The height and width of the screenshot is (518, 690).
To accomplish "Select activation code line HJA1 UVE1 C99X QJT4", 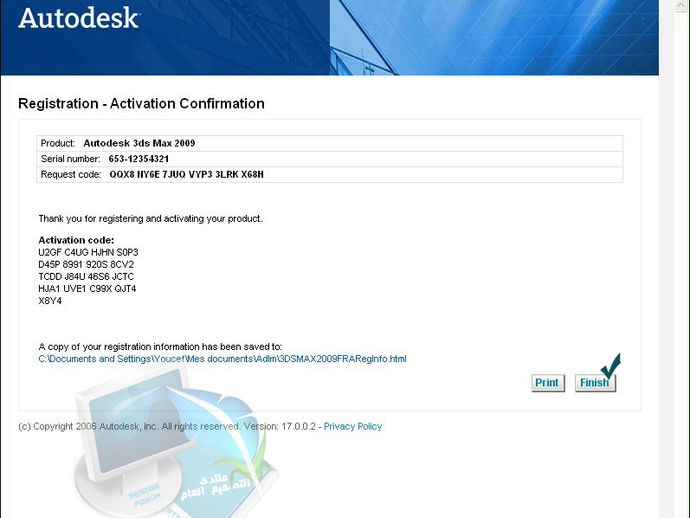I will coord(87,289).
